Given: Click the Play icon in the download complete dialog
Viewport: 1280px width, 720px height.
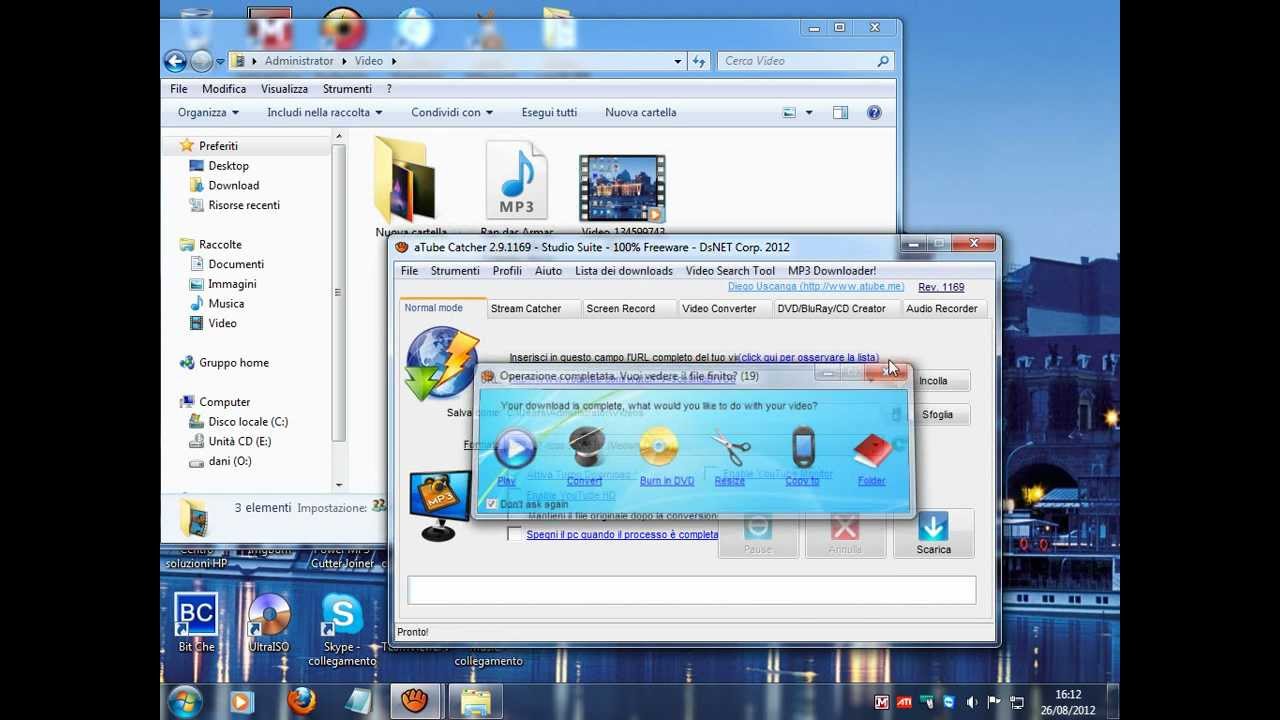Looking at the screenshot, I should point(515,449).
